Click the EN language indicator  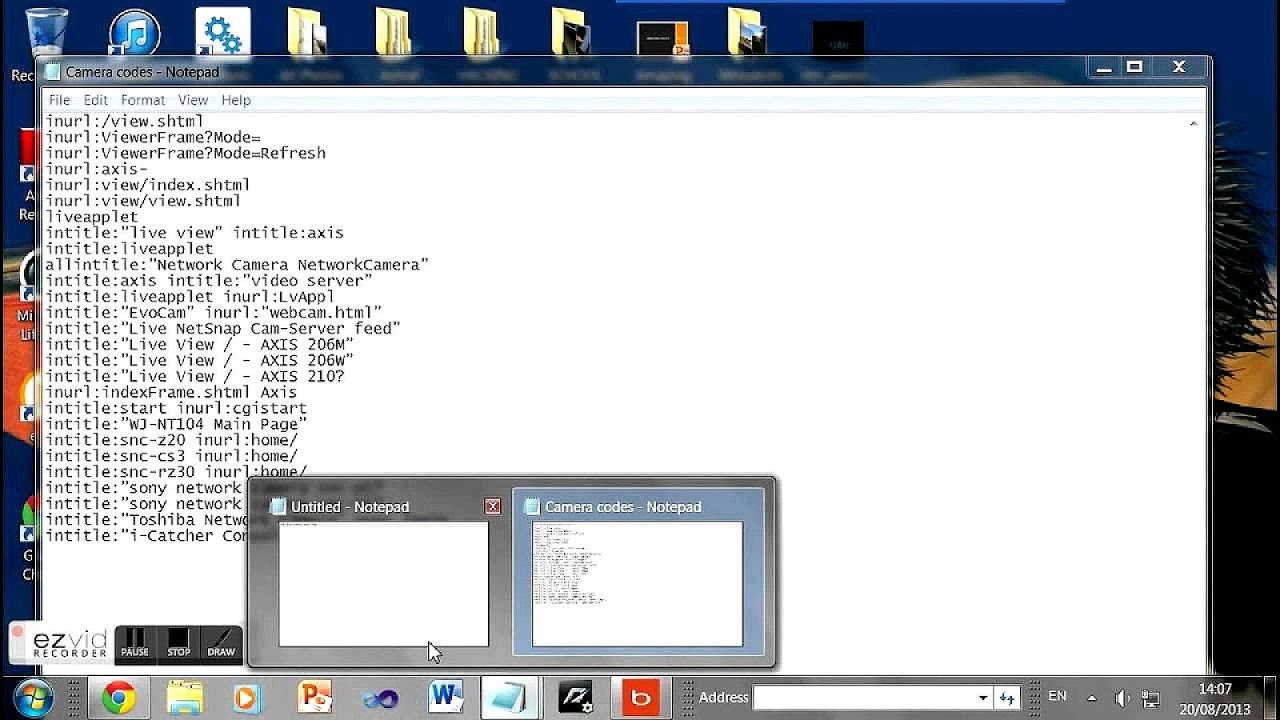(x=1057, y=696)
